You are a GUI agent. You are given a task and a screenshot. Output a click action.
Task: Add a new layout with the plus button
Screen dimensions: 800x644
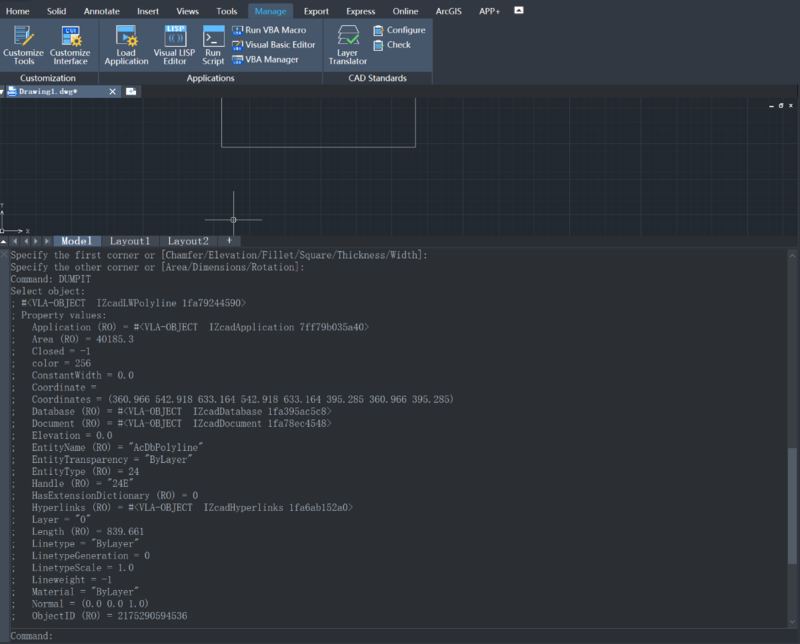[228, 240]
